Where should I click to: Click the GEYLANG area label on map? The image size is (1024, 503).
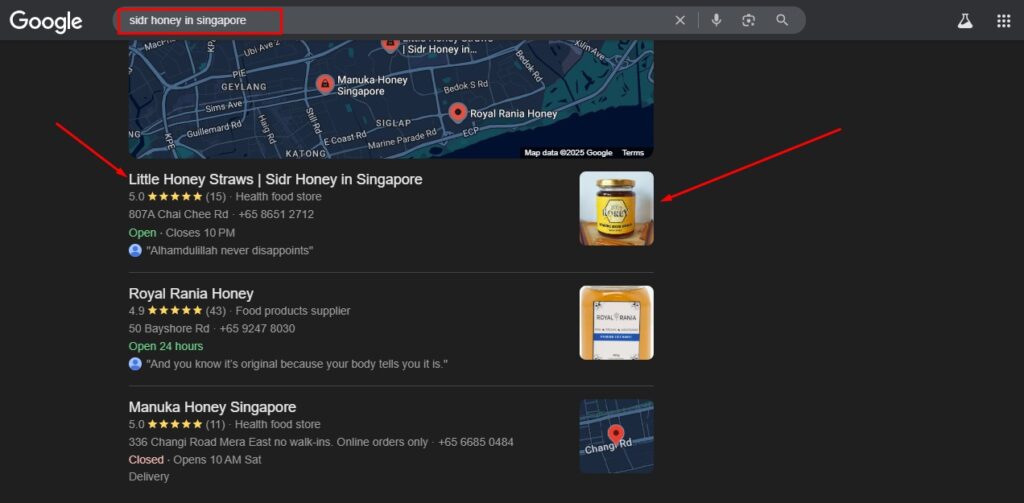244,86
